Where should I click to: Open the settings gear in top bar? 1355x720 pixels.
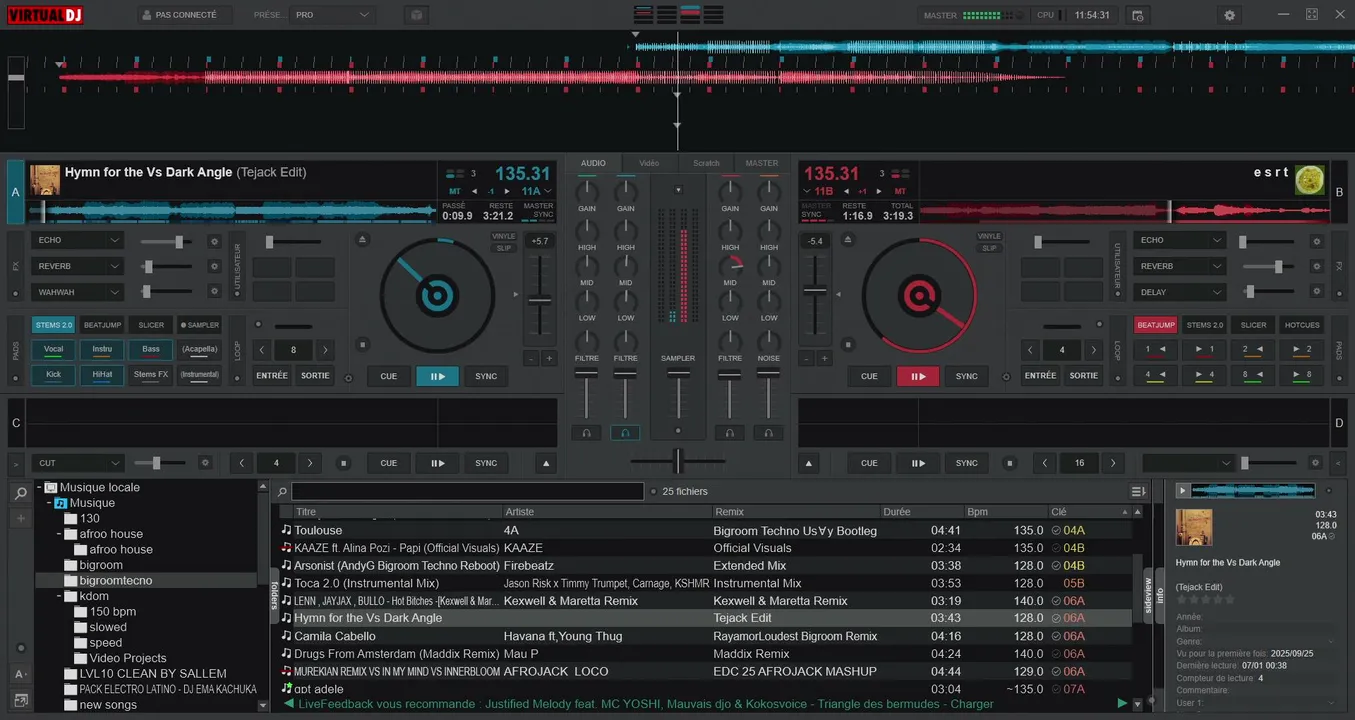click(x=1229, y=15)
